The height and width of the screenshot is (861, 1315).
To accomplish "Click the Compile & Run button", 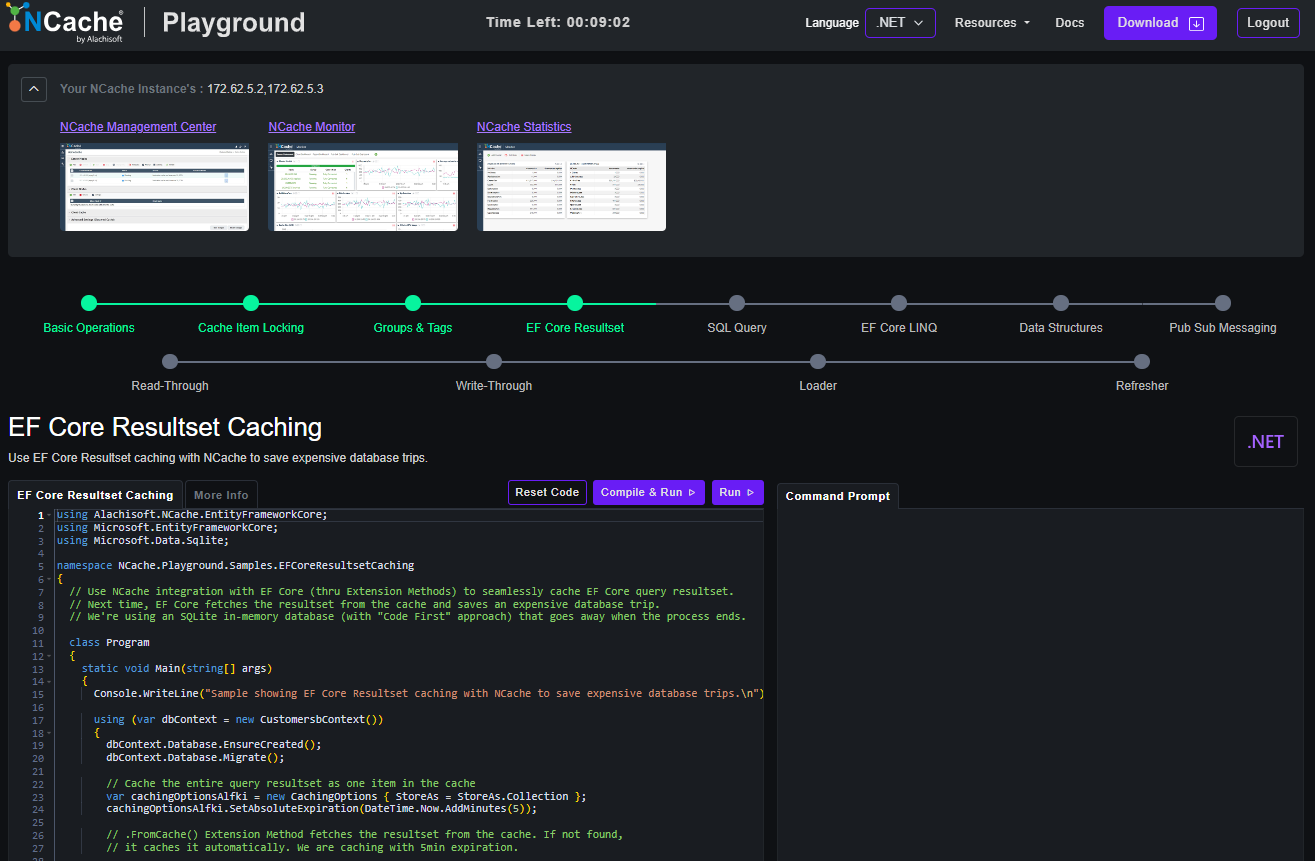I will click(x=649, y=492).
